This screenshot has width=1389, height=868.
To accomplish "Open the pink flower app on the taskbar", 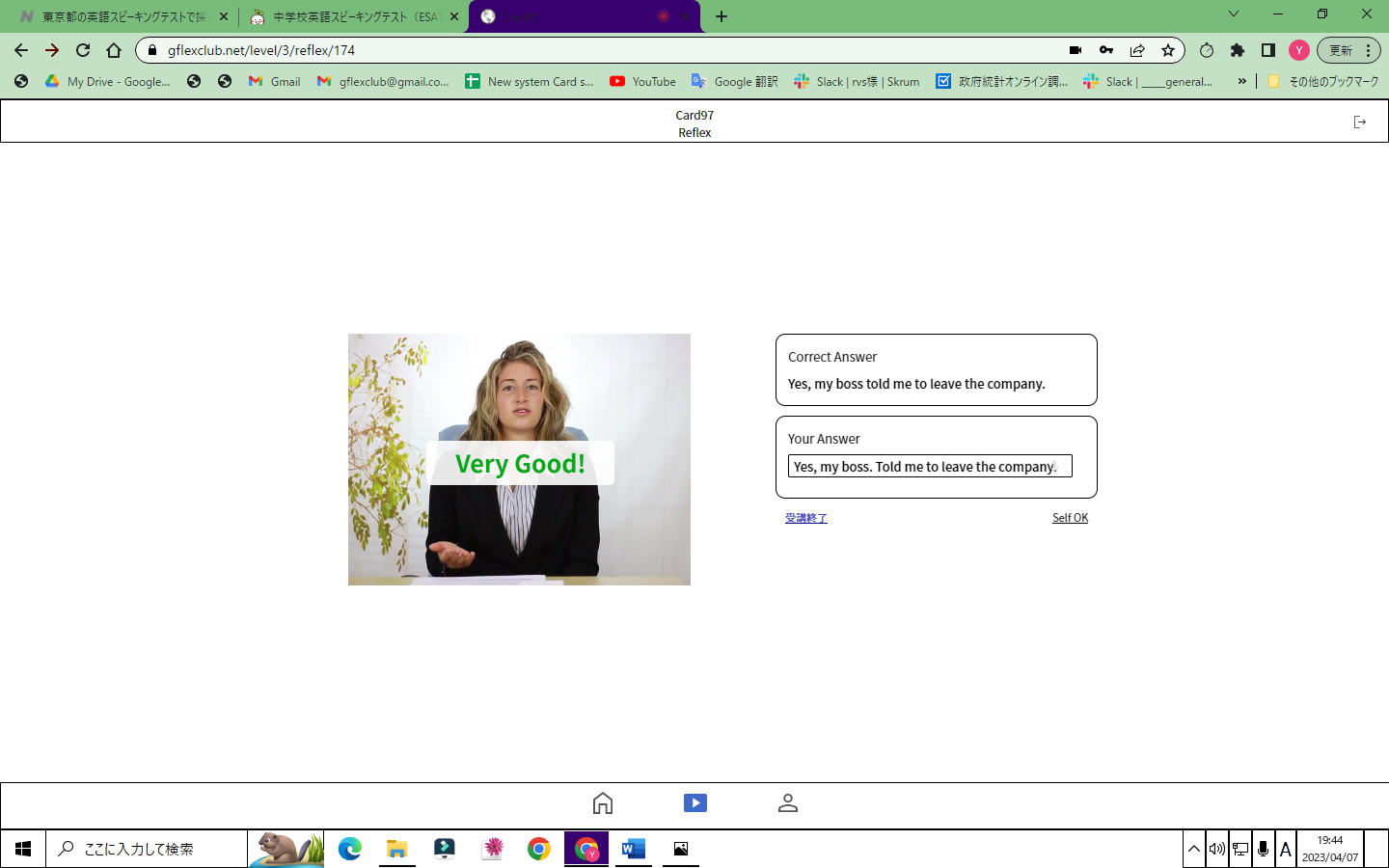I will (492, 849).
